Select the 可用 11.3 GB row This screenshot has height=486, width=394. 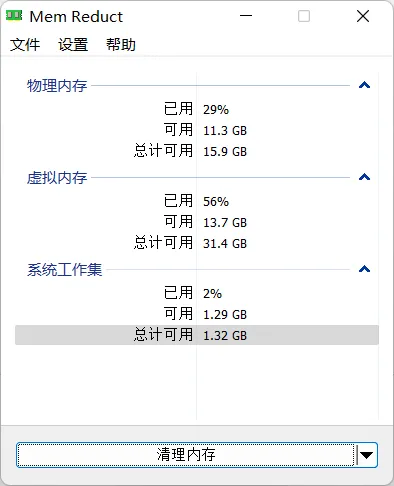pyautogui.click(x=197, y=130)
